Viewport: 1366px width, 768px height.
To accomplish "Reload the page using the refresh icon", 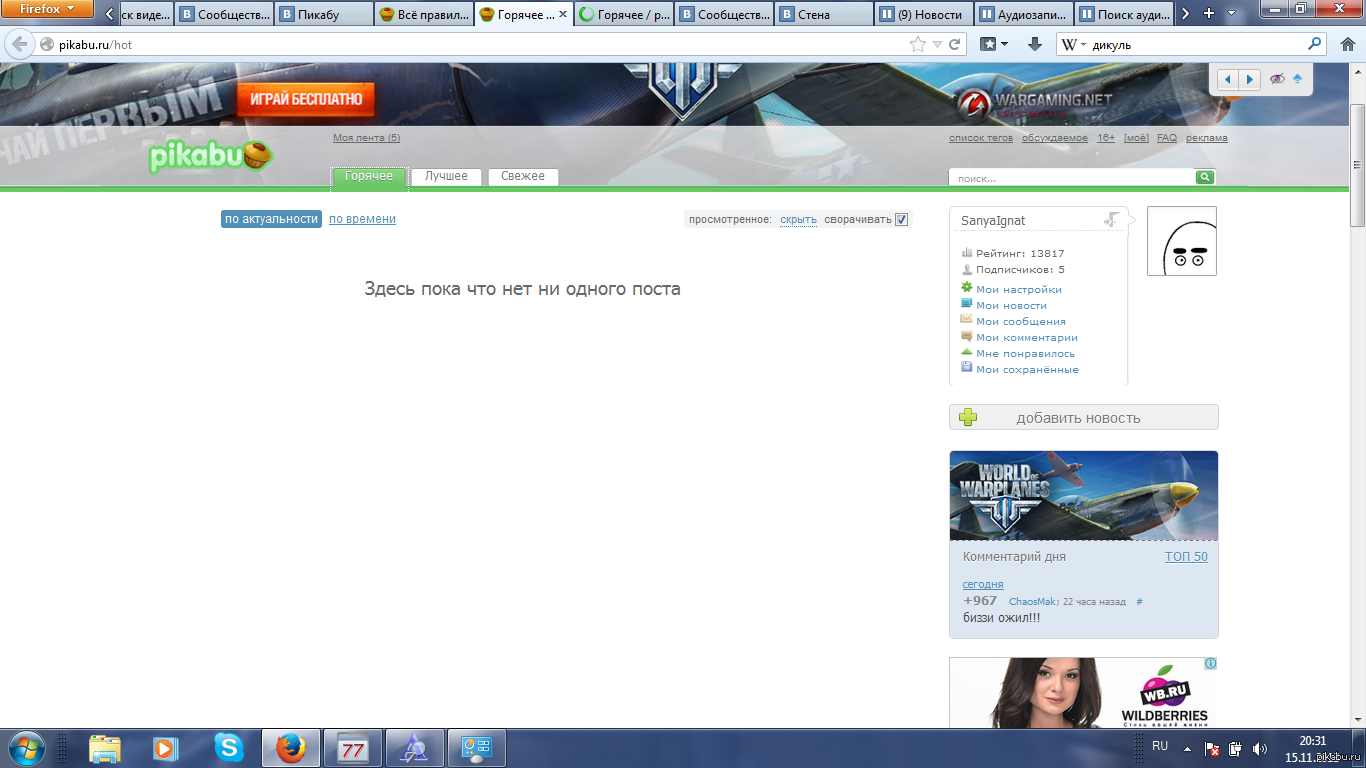I will (955, 44).
